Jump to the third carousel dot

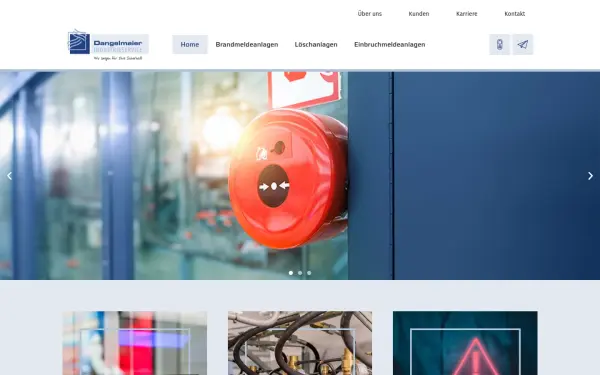click(309, 273)
